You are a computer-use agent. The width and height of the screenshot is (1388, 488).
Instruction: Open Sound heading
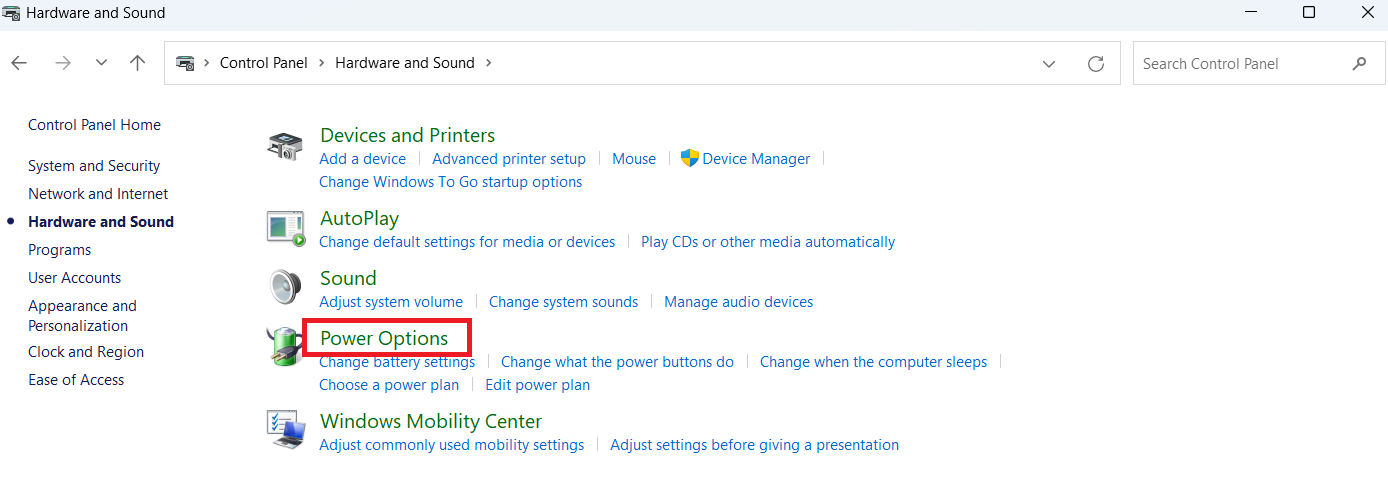click(x=348, y=278)
